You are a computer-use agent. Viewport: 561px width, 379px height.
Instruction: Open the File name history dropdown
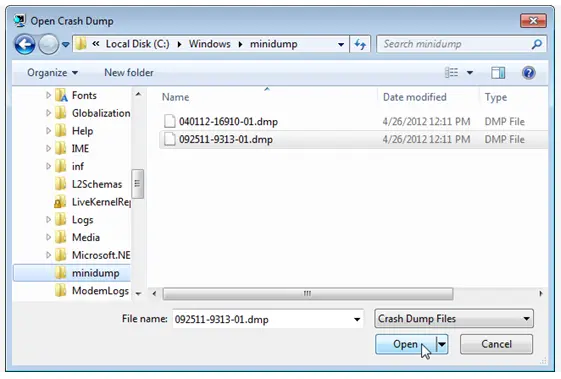click(x=357, y=319)
